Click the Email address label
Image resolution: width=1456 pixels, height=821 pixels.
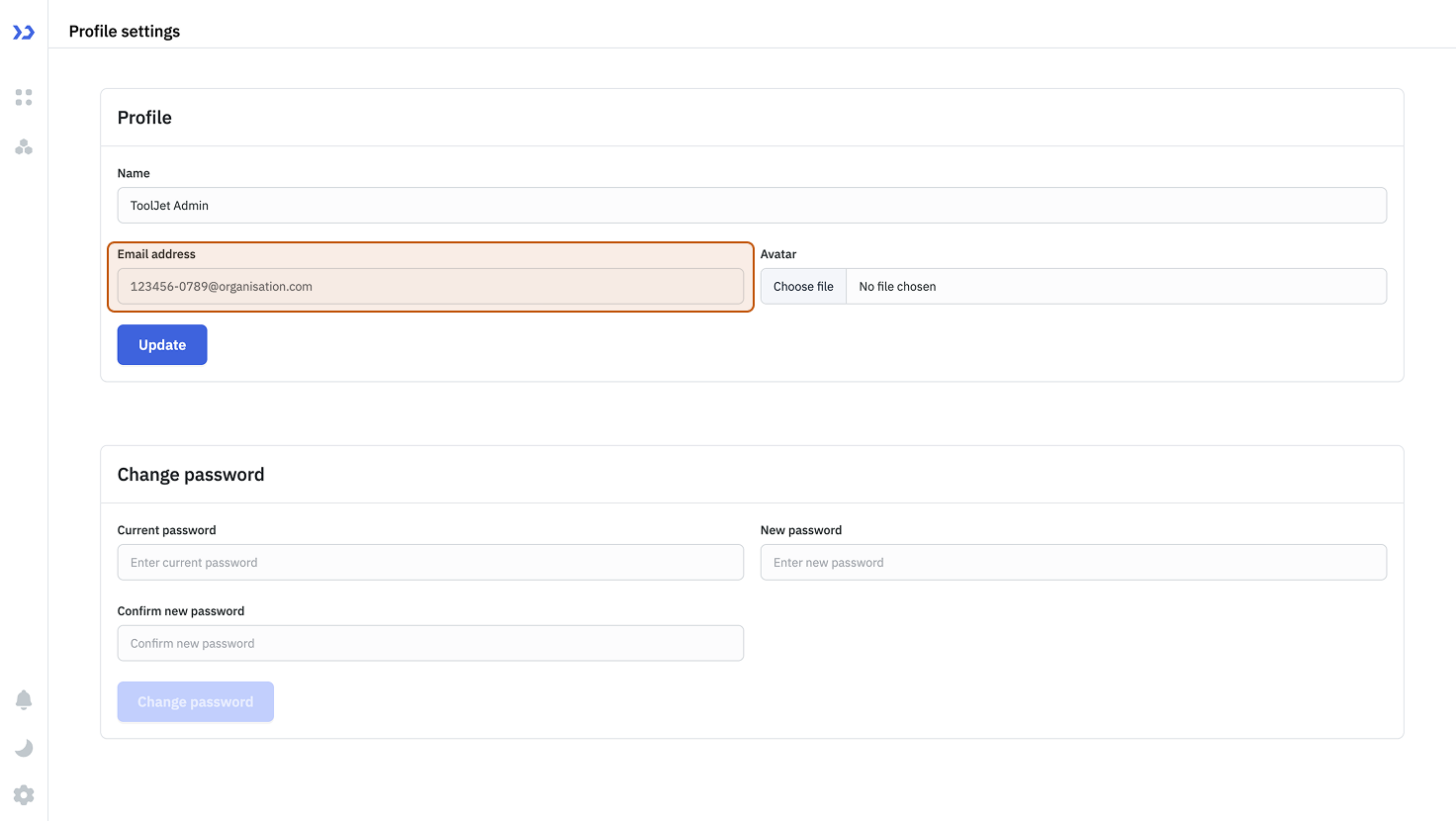pyautogui.click(x=156, y=254)
